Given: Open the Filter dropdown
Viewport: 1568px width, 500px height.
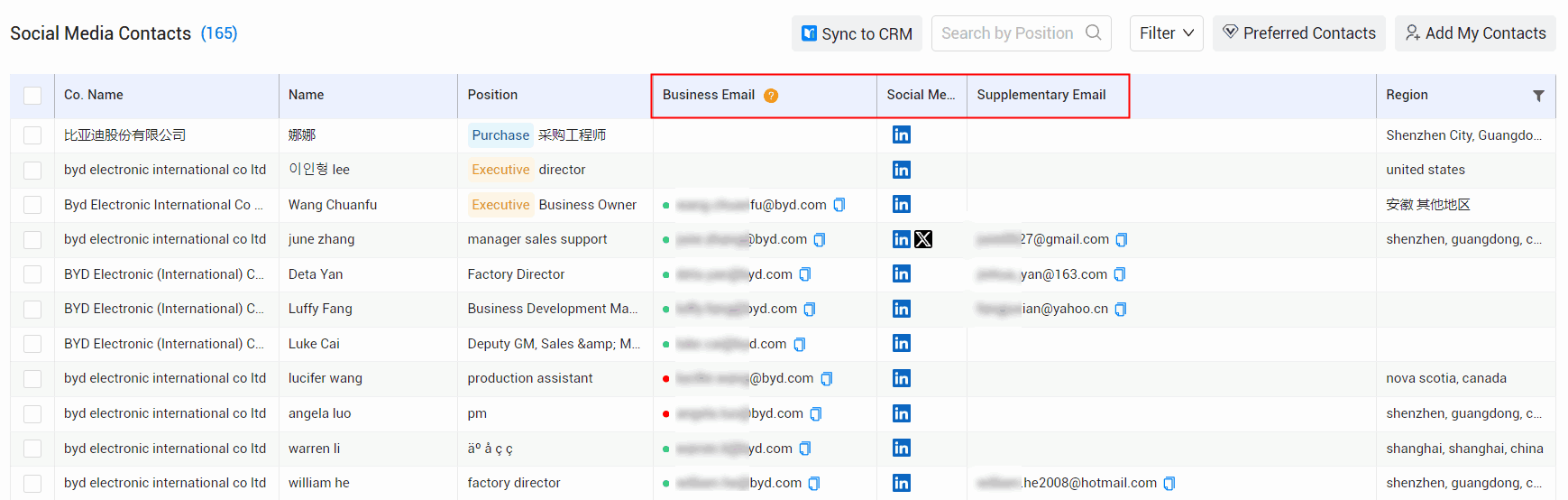Looking at the screenshot, I should pos(1166,33).
